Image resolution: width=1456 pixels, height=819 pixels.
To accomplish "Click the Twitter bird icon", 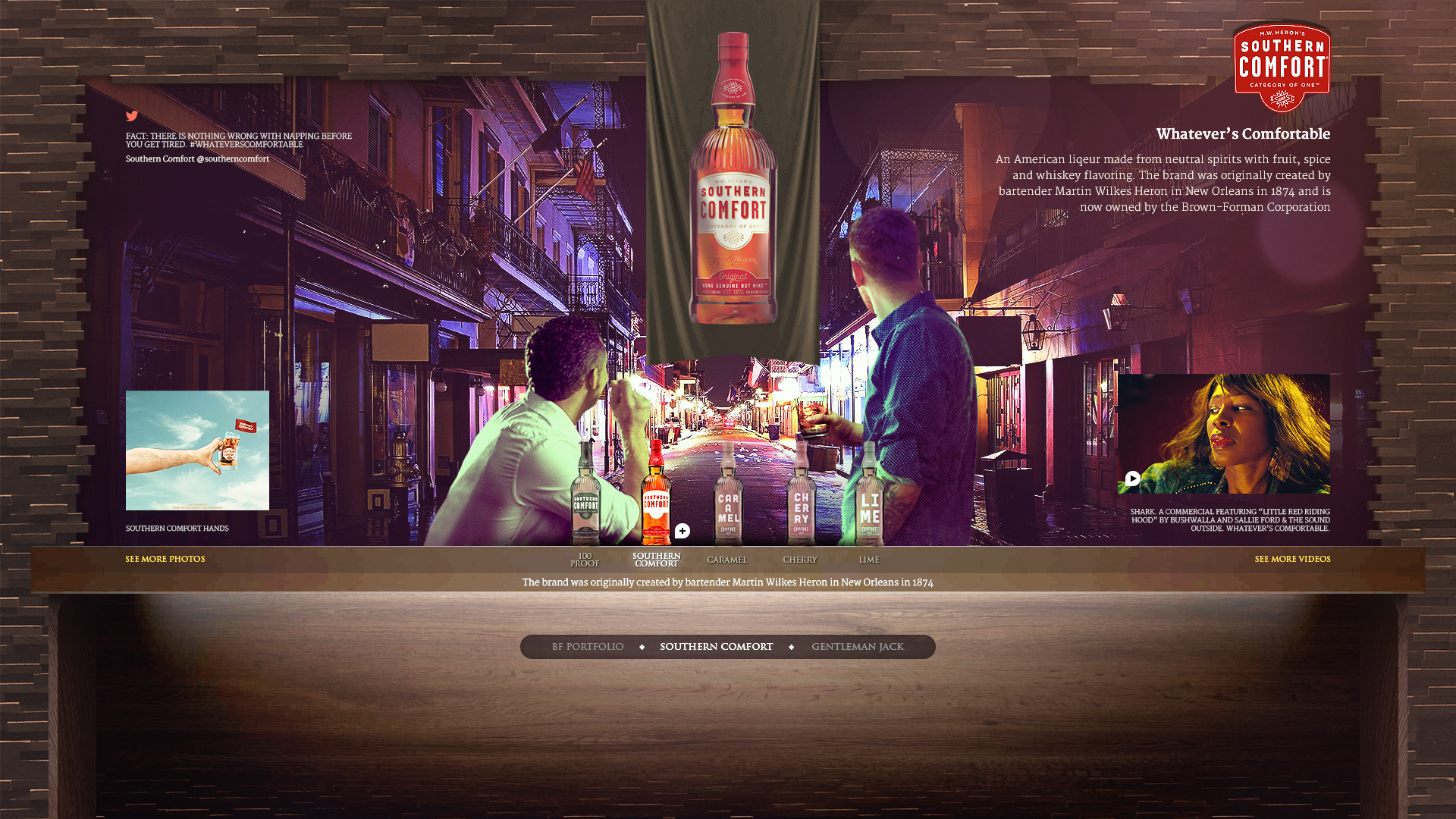I will 132,116.
